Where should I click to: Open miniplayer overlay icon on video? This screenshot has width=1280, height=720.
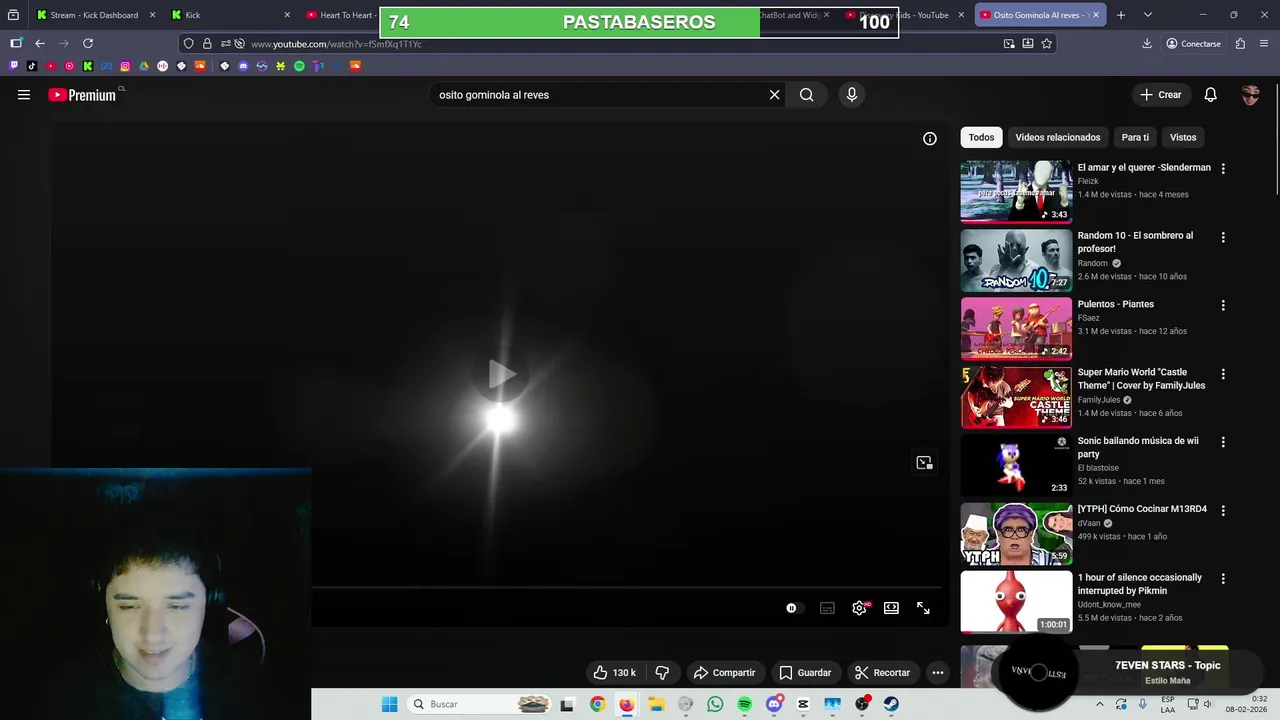click(924, 463)
